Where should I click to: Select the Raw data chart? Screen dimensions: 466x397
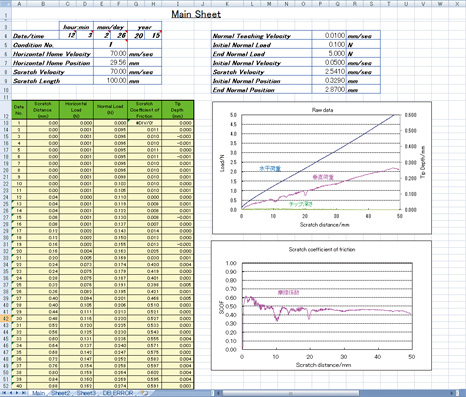(322, 168)
